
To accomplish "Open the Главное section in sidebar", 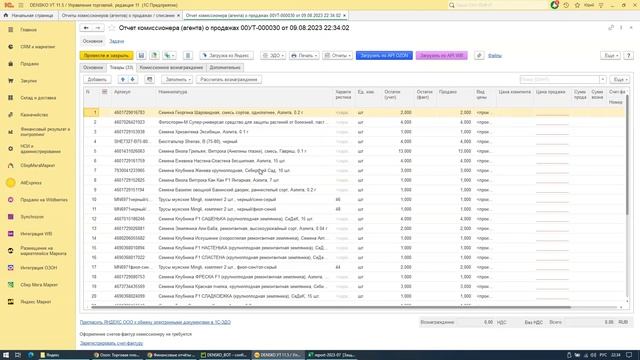I will click(28, 30).
